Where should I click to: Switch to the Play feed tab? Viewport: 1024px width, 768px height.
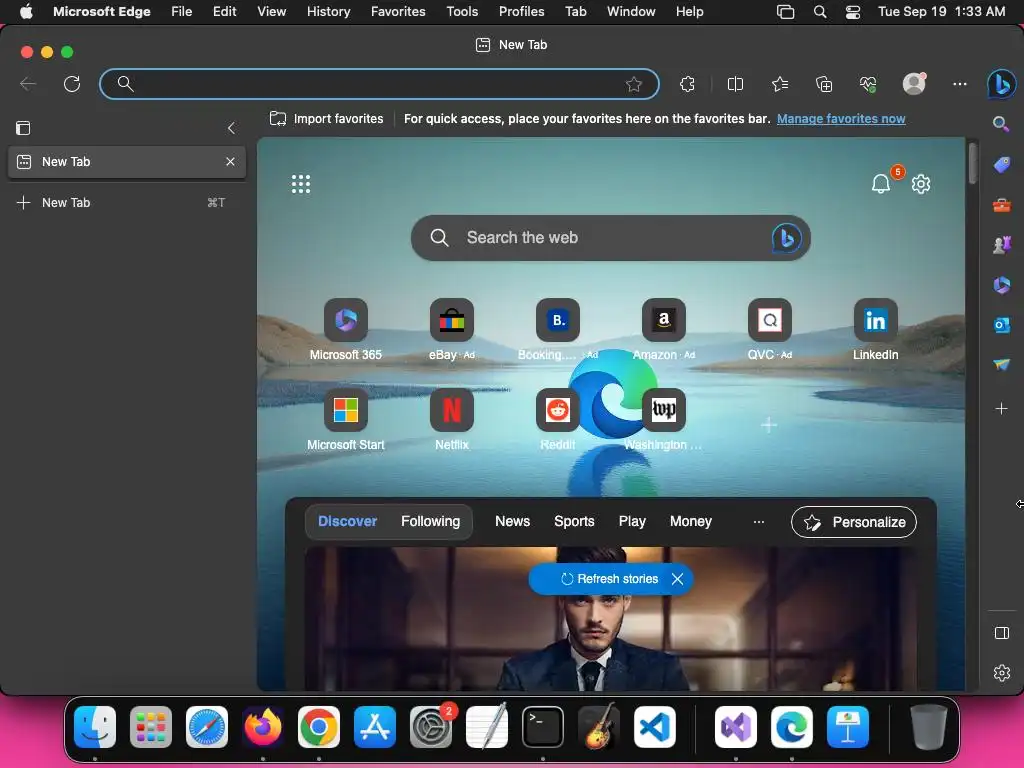pos(632,521)
